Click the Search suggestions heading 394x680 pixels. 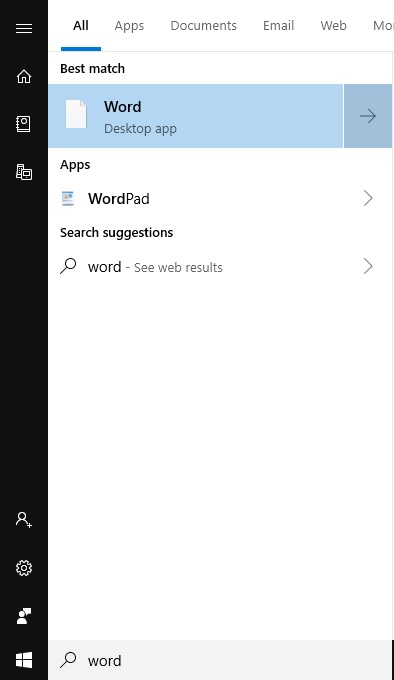point(117,232)
